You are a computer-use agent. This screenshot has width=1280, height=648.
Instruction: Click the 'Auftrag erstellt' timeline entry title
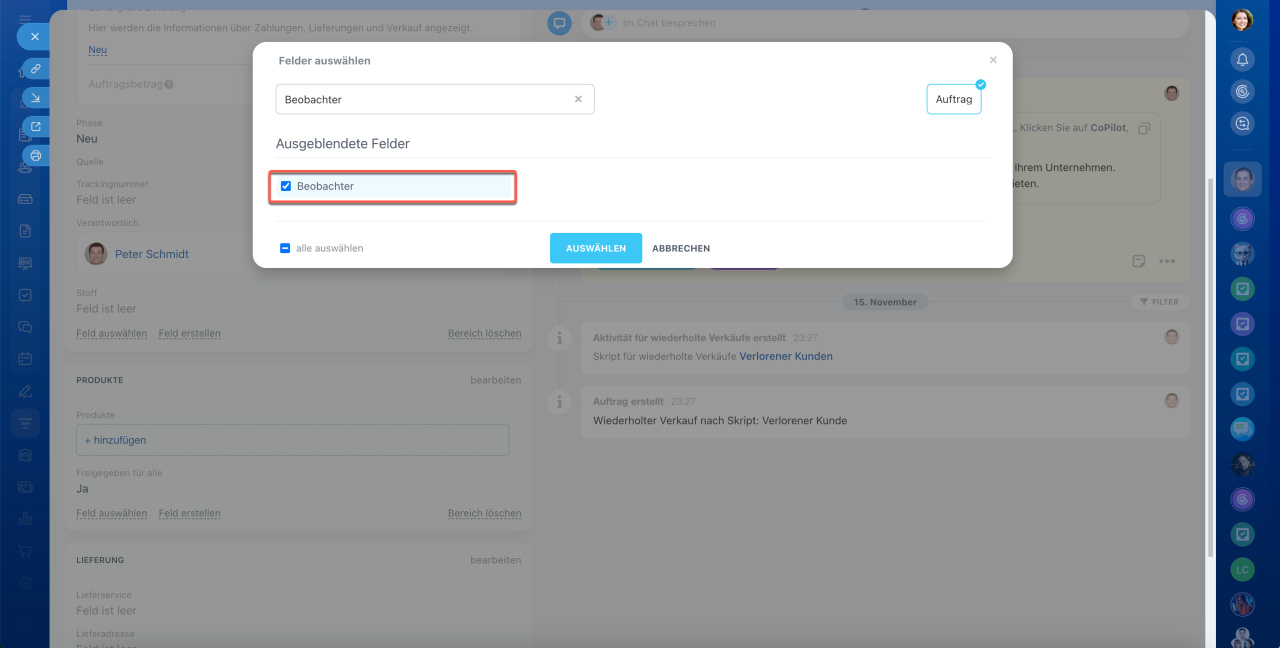(627, 400)
